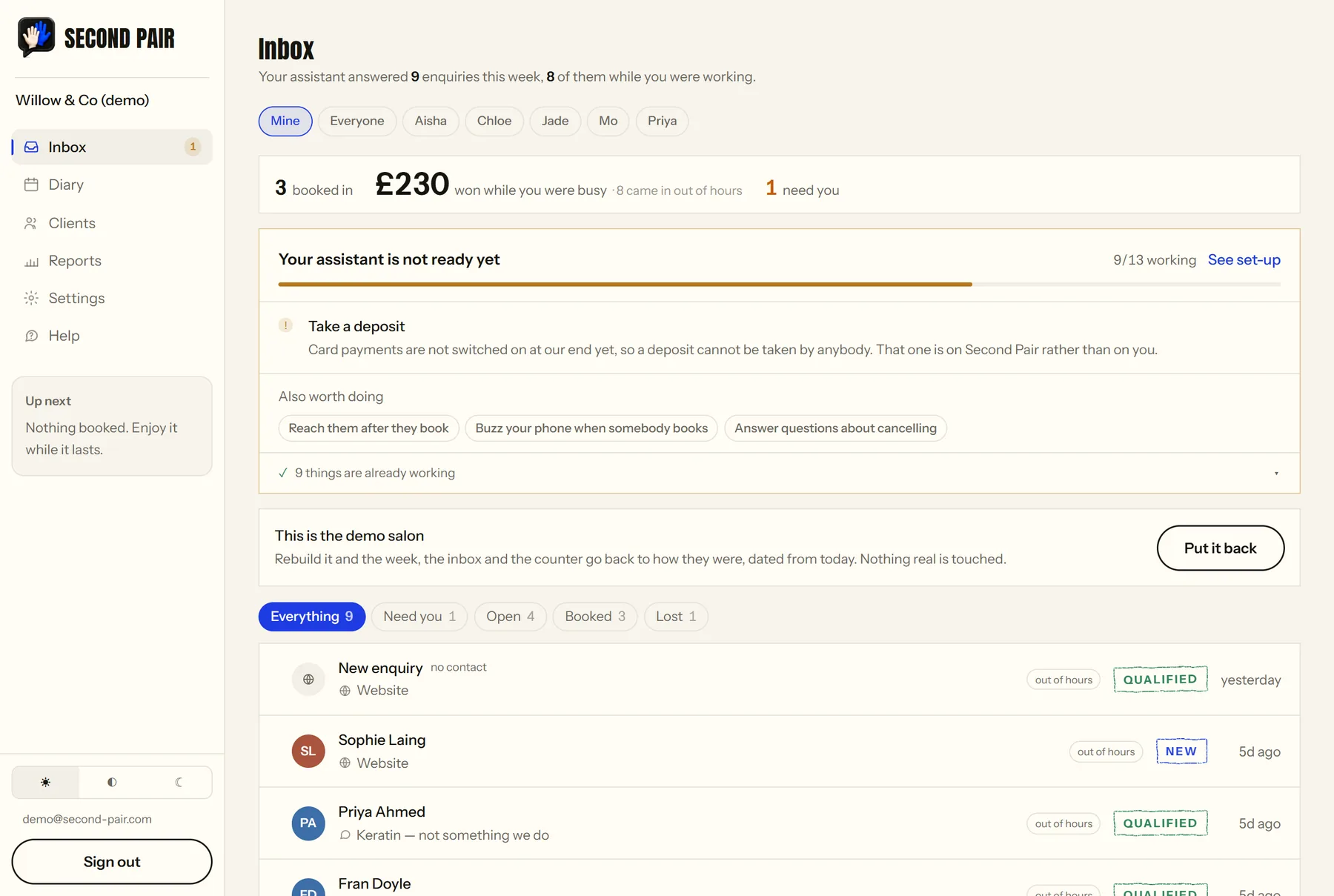Open Help via the chat bubble icon

point(31,336)
